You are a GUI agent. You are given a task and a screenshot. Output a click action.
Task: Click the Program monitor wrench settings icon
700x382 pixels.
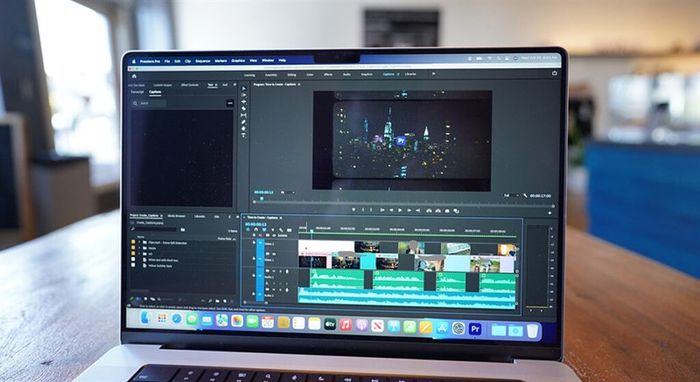click(525, 195)
